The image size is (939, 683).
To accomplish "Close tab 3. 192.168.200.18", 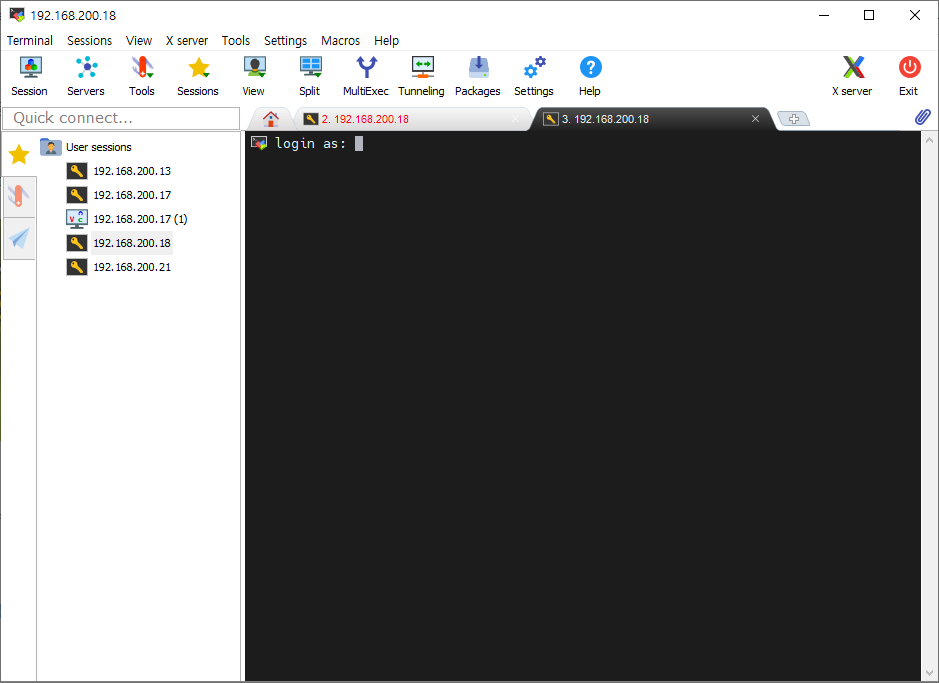I will (756, 119).
